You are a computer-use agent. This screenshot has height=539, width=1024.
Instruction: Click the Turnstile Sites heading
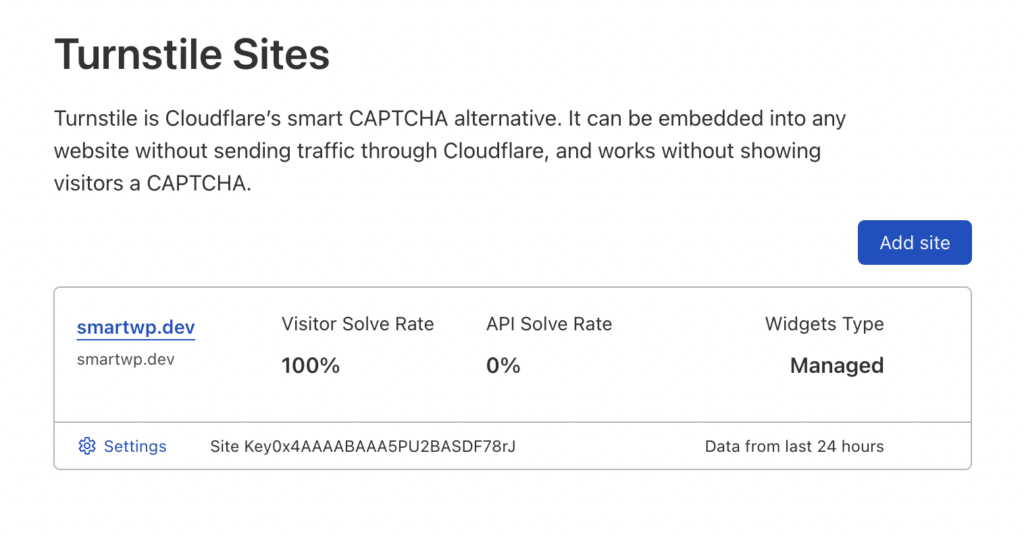(192, 54)
